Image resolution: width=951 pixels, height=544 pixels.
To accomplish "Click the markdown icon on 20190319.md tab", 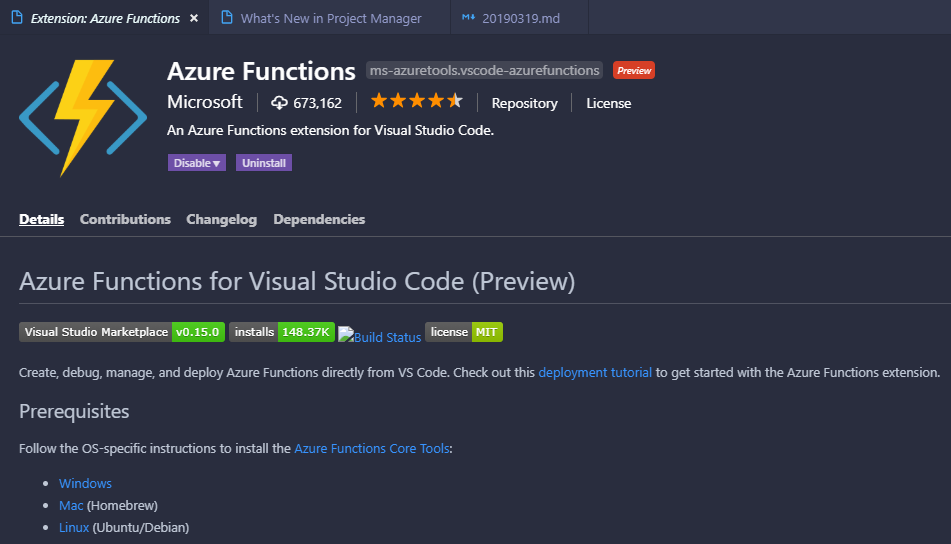I will 467,18.
